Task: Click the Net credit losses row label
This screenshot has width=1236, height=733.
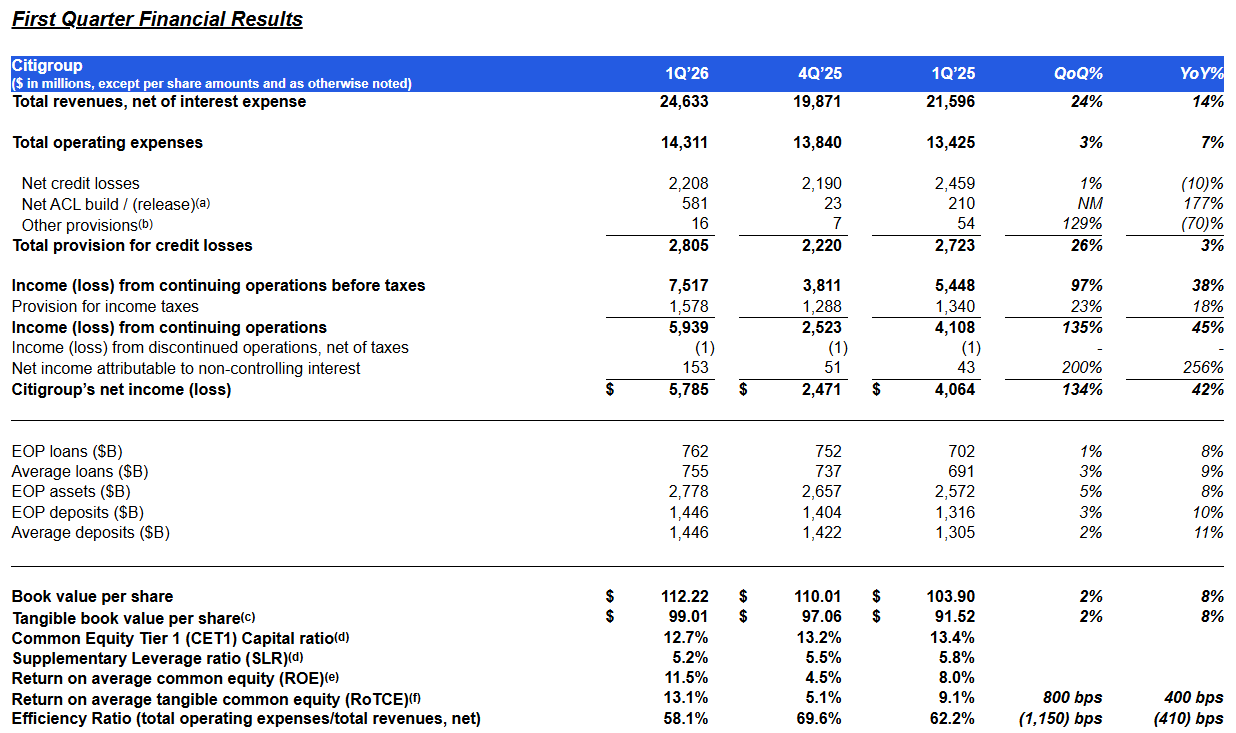Action: coord(80,184)
